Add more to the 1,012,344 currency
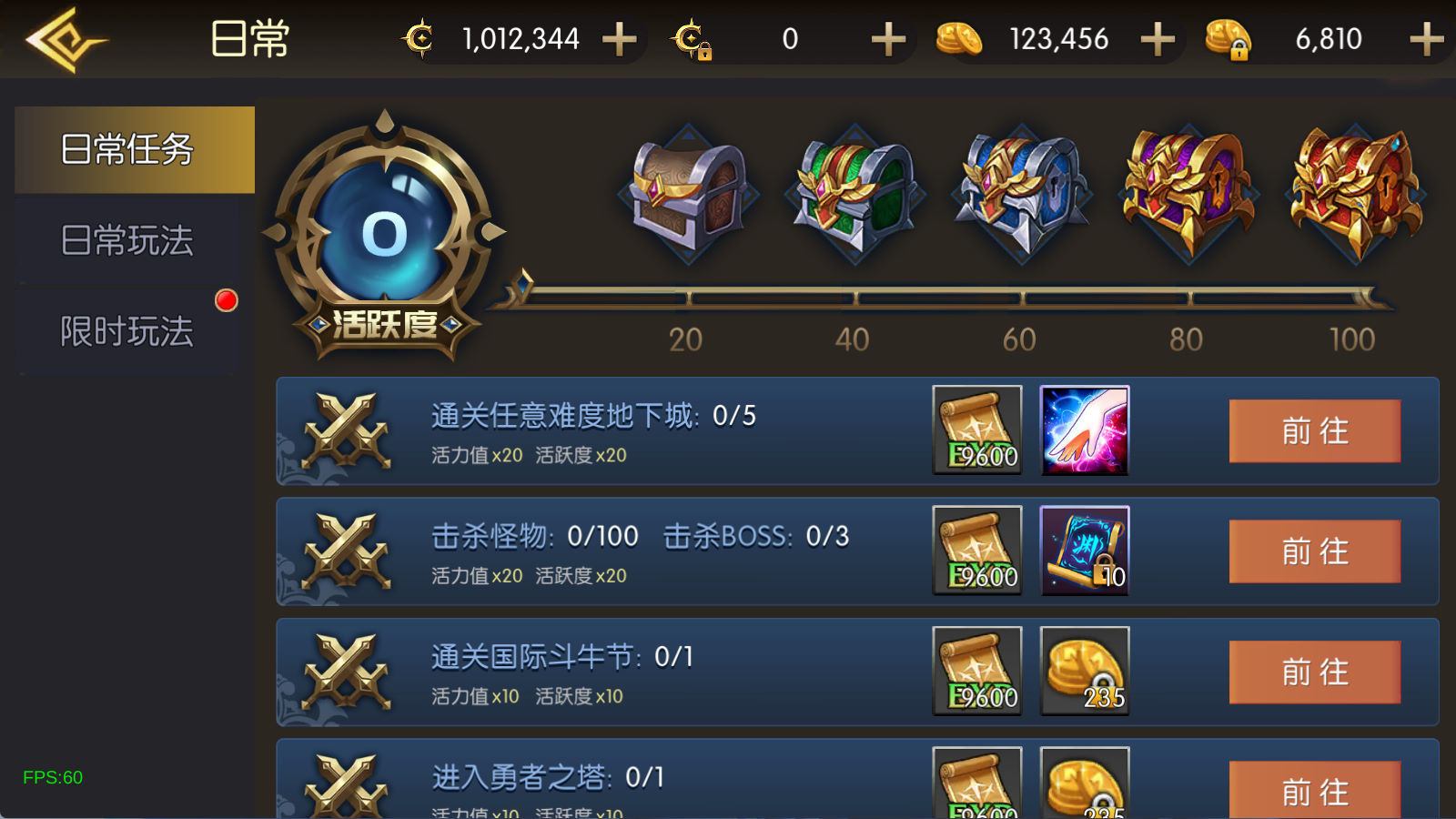 click(x=620, y=39)
